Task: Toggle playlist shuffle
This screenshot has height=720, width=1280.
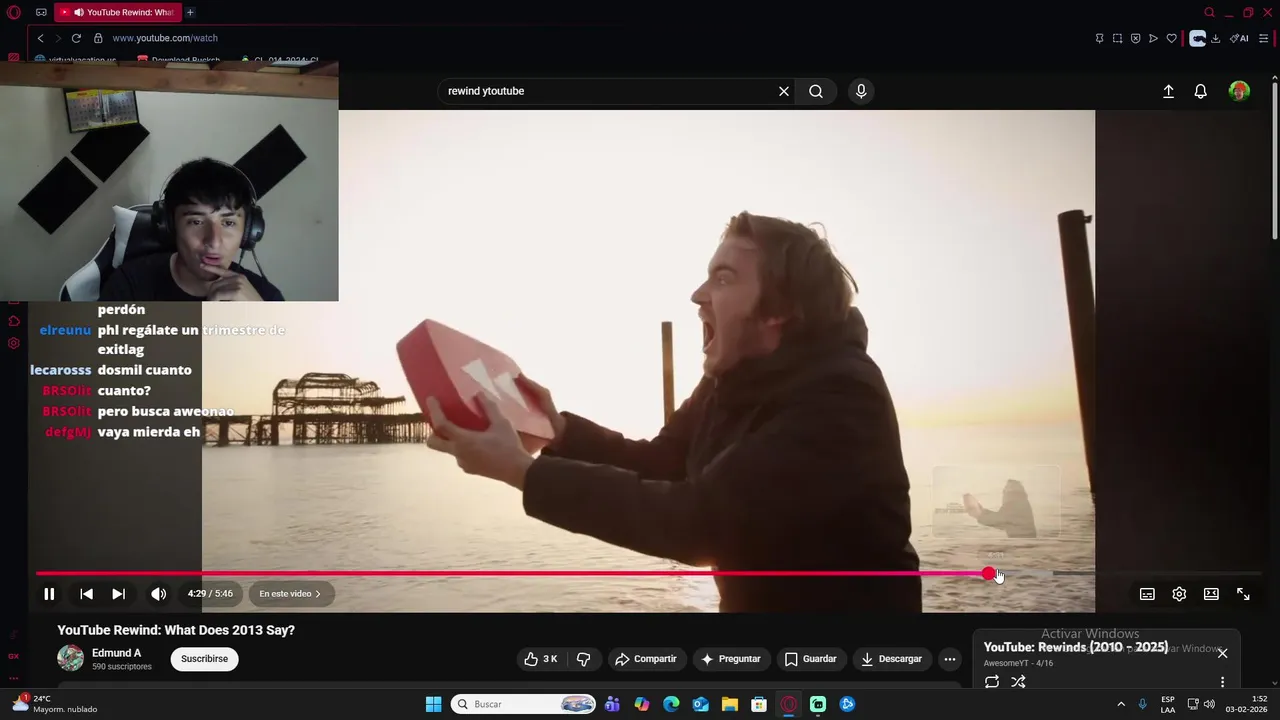Action: click(x=1018, y=682)
